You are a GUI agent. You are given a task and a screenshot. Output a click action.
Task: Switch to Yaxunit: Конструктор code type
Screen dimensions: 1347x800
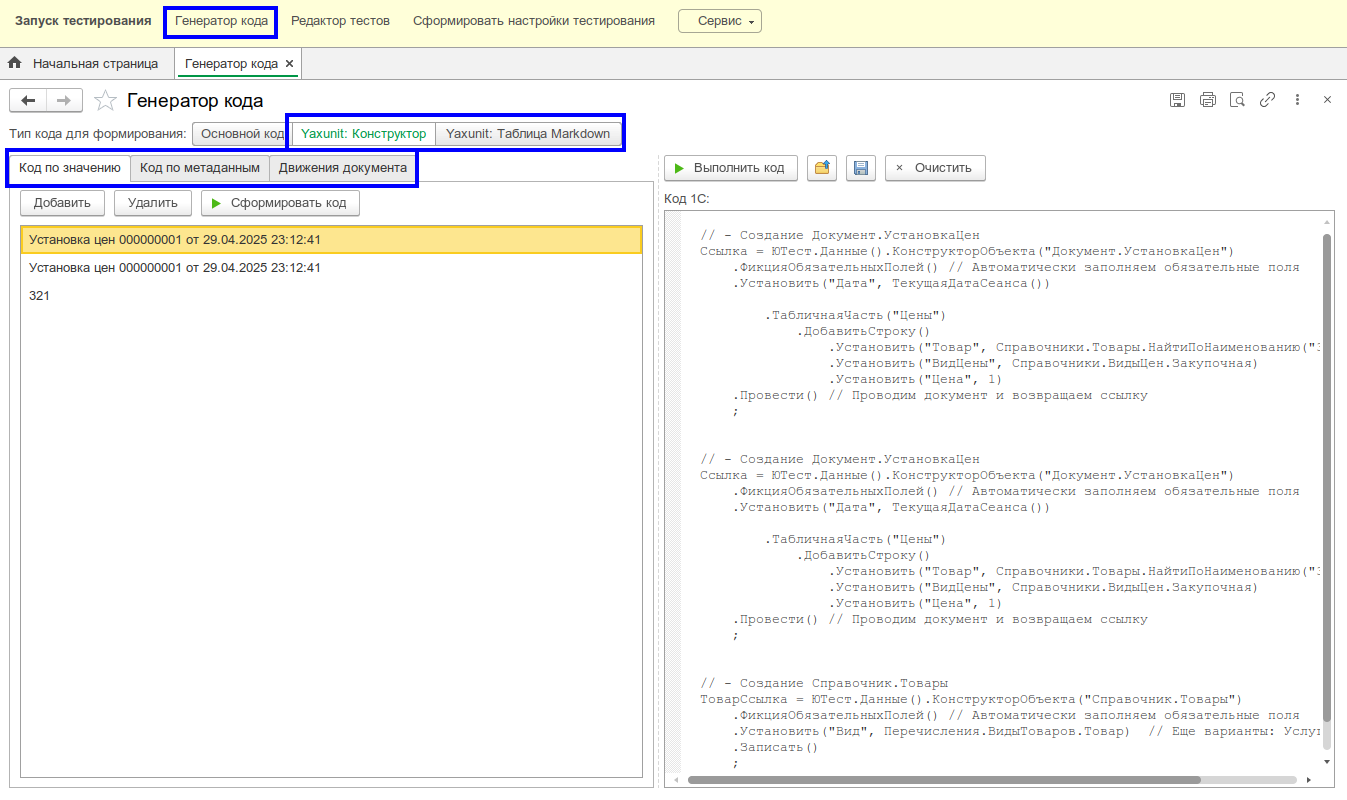(362, 133)
